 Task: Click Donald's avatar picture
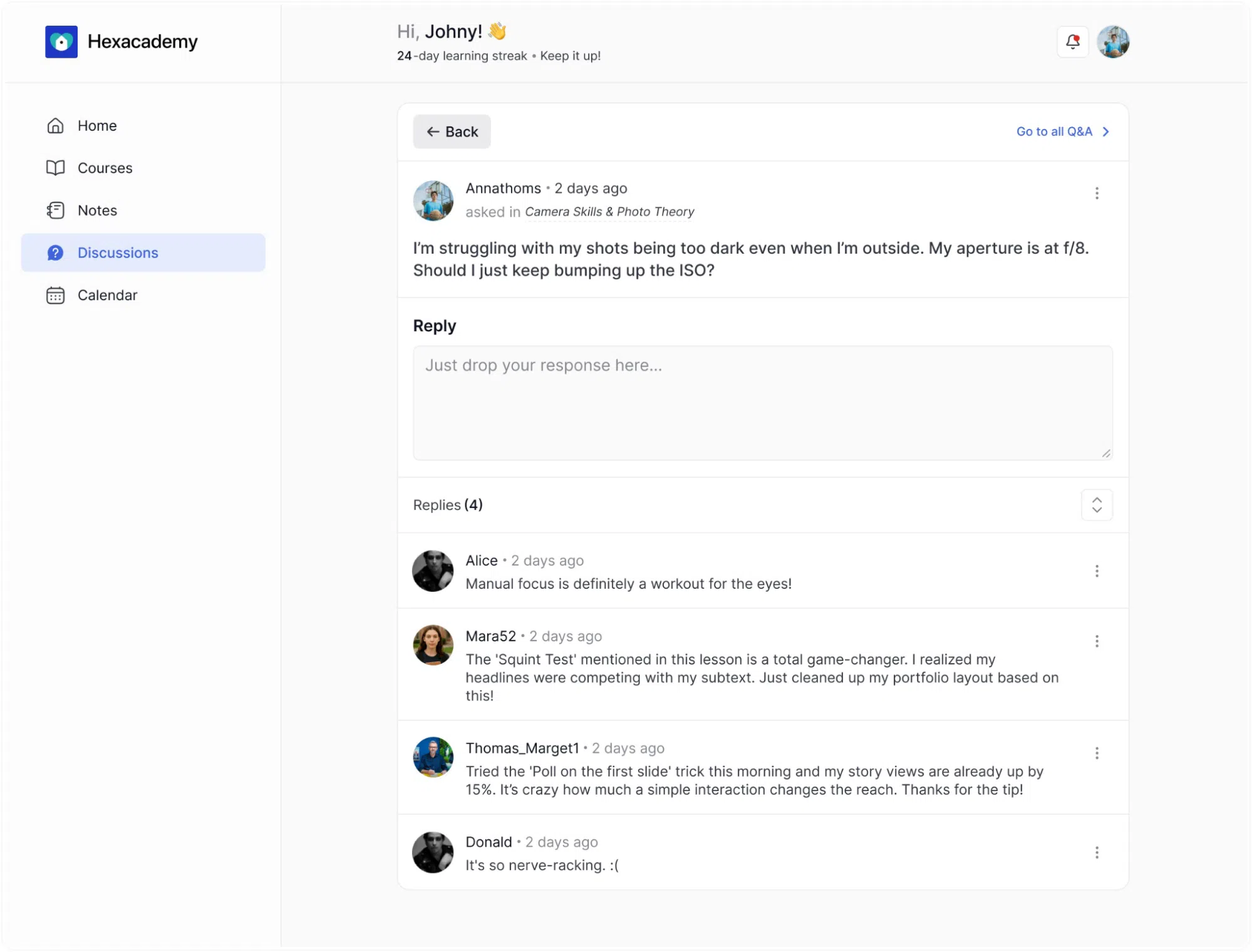433,852
